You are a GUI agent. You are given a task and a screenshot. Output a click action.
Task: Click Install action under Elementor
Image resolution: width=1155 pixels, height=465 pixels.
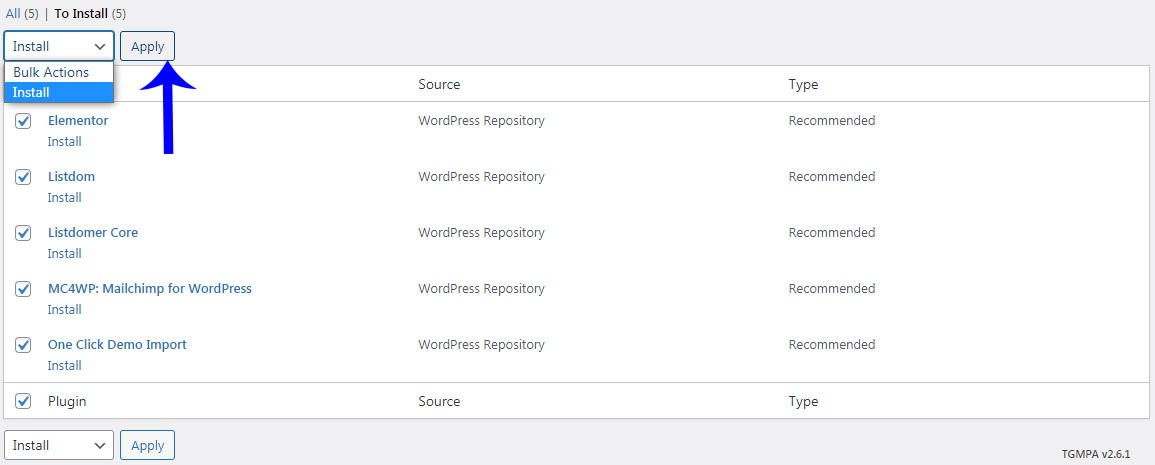(x=65, y=142)
